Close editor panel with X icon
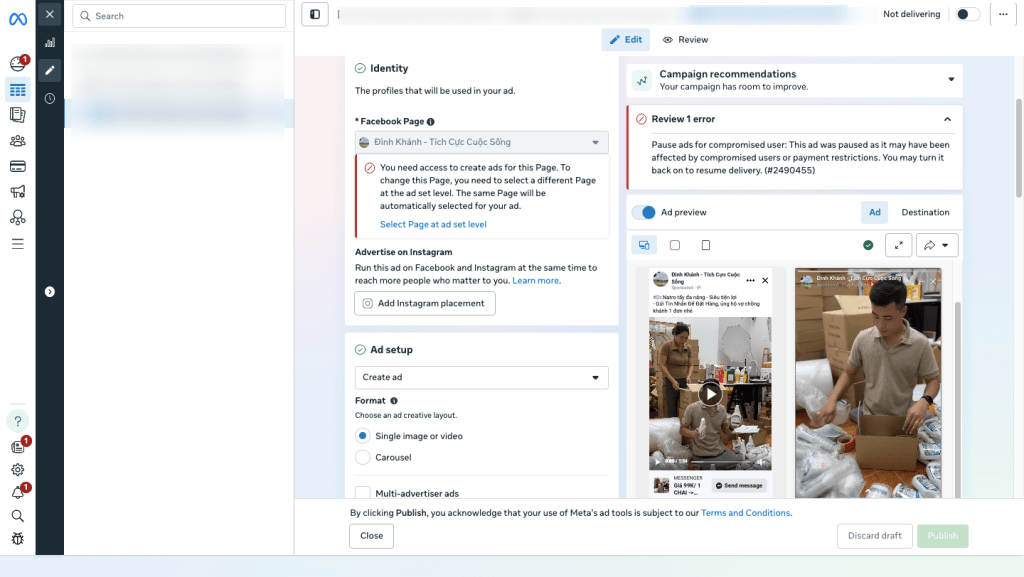1024x577 pixels. [x=50, y=14]
